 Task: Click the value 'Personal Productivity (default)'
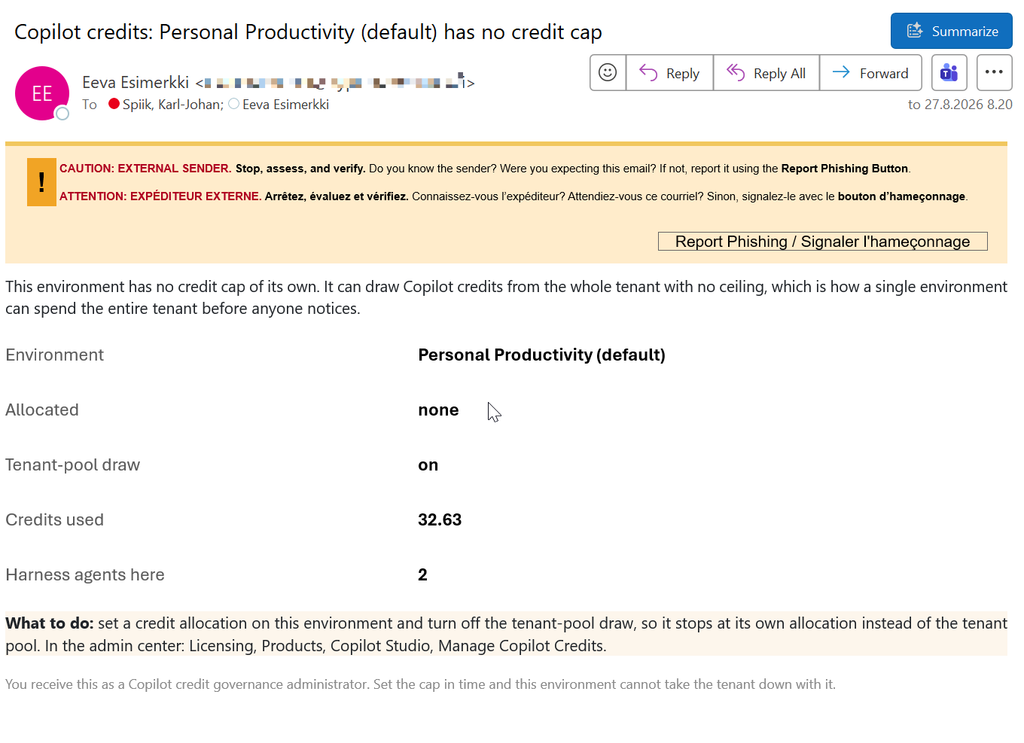point(541,355)
